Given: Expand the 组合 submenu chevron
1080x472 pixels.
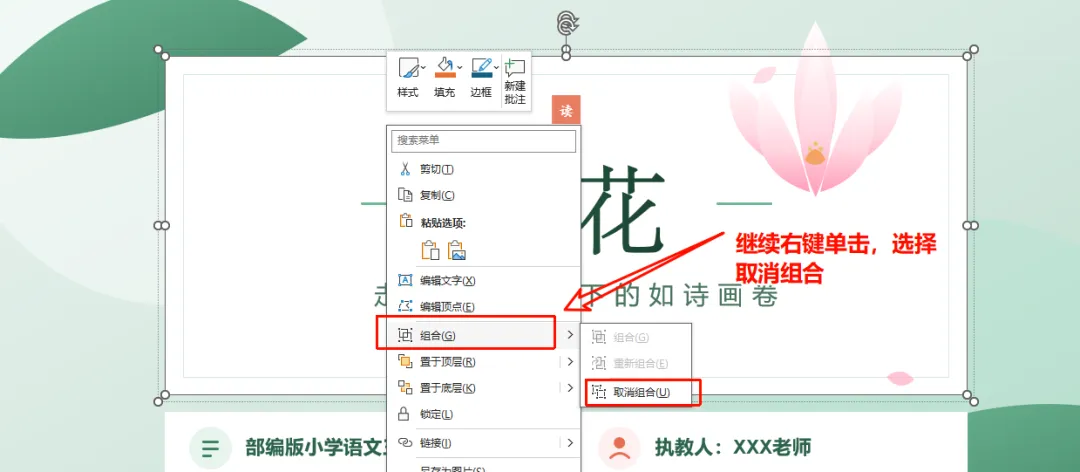Looking at the screenshot, I should click(570, 335).
